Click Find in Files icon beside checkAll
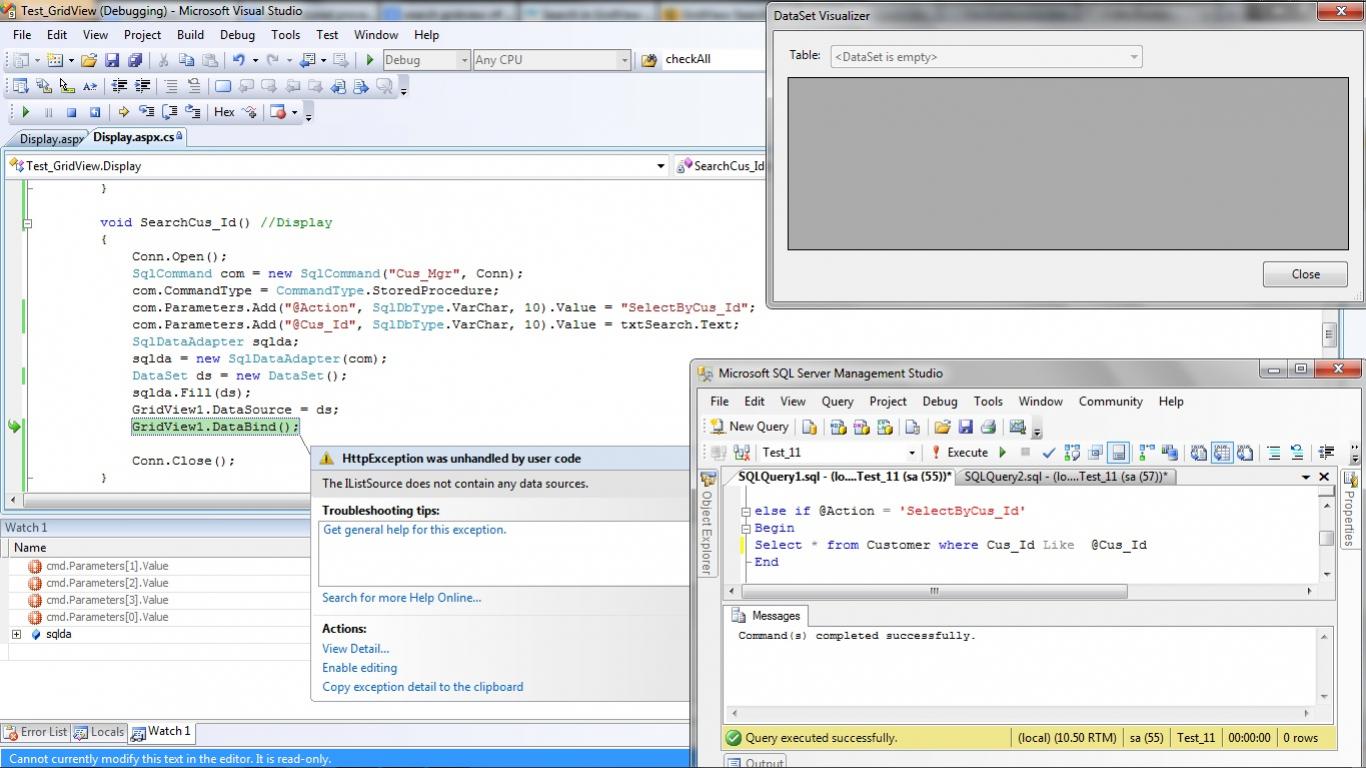This screenshot has height=768, width=1366. click(x=648, y=60)
